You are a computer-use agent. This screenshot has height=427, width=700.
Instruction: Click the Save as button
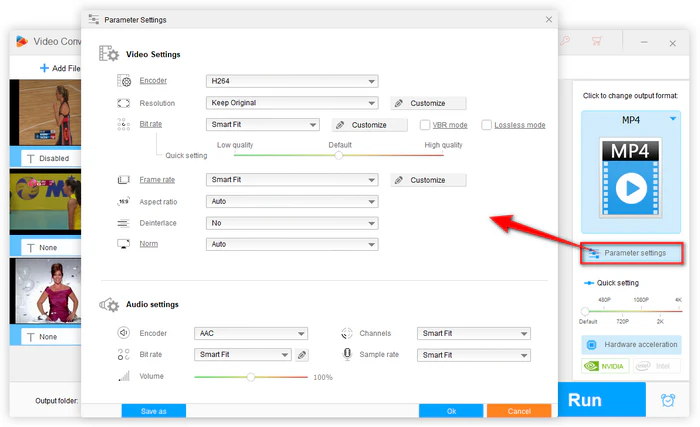154,411
